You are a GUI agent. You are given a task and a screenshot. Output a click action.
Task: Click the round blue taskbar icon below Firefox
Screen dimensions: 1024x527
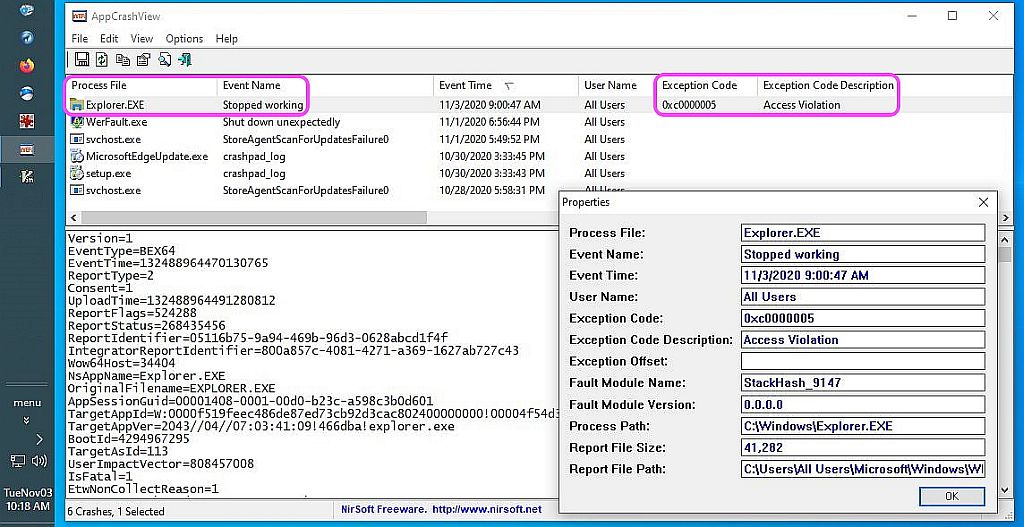coord(27,93)
